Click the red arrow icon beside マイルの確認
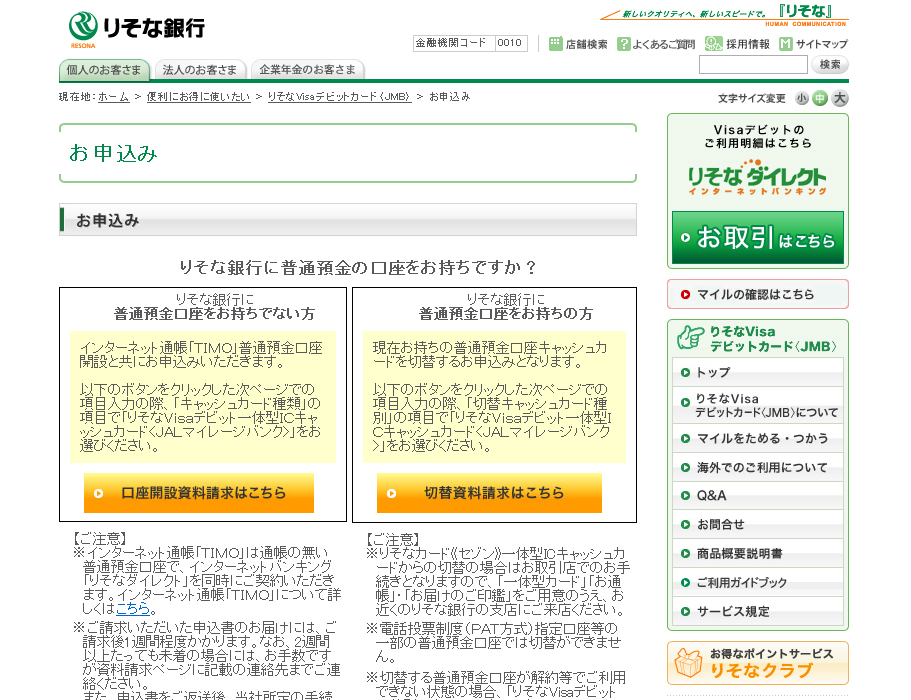 click(686, 295)
